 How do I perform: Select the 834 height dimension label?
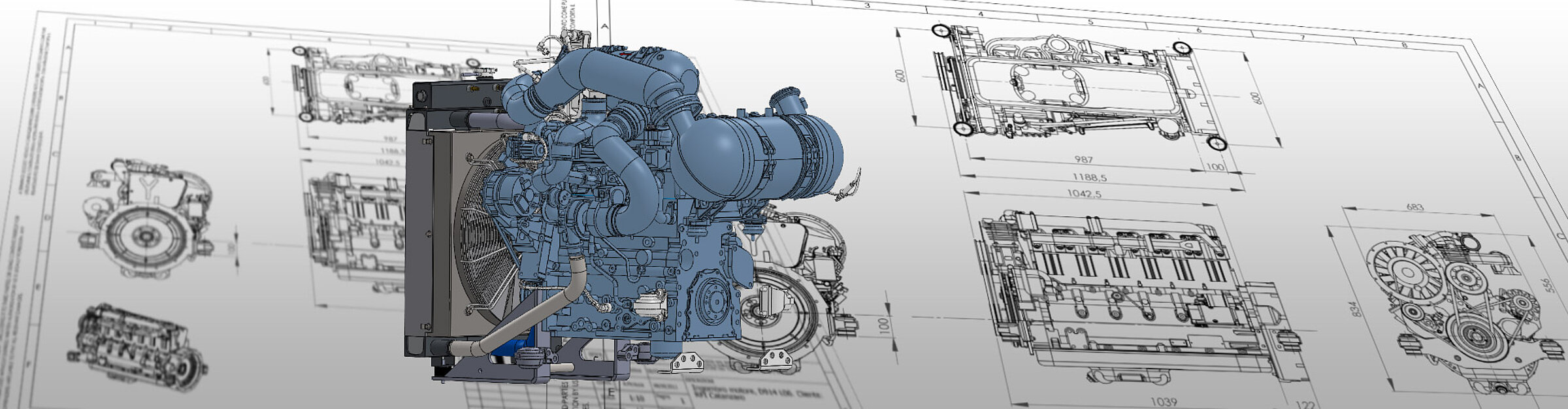pyautogui.click(x=1356, y=308)
